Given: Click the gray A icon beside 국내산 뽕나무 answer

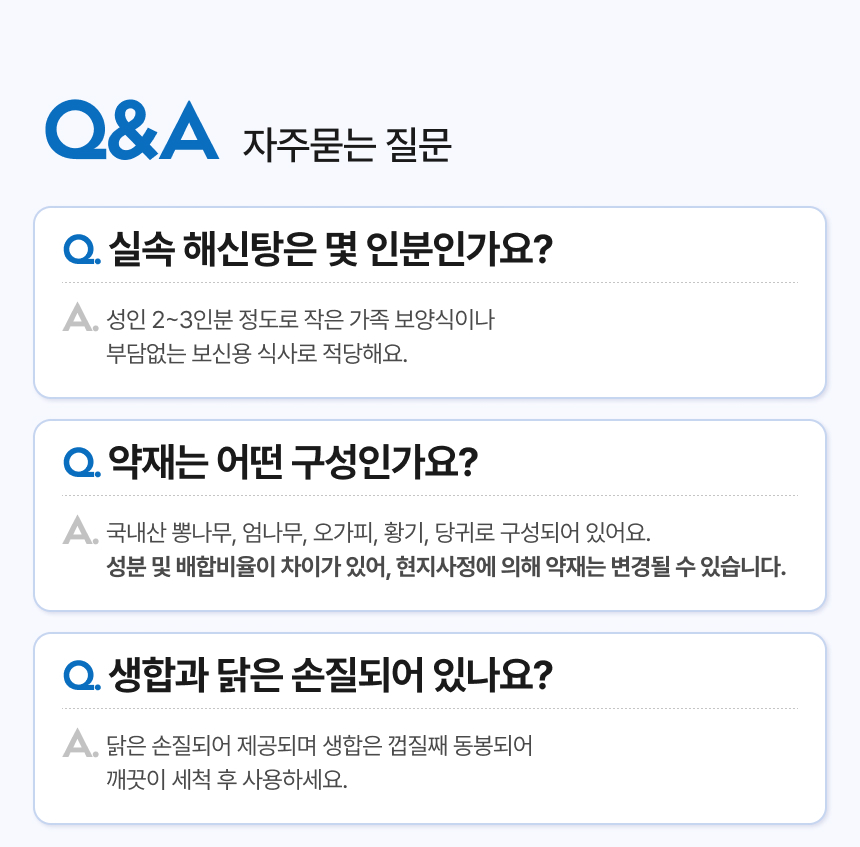Looking at the screenshot, I should click(78, 530).
